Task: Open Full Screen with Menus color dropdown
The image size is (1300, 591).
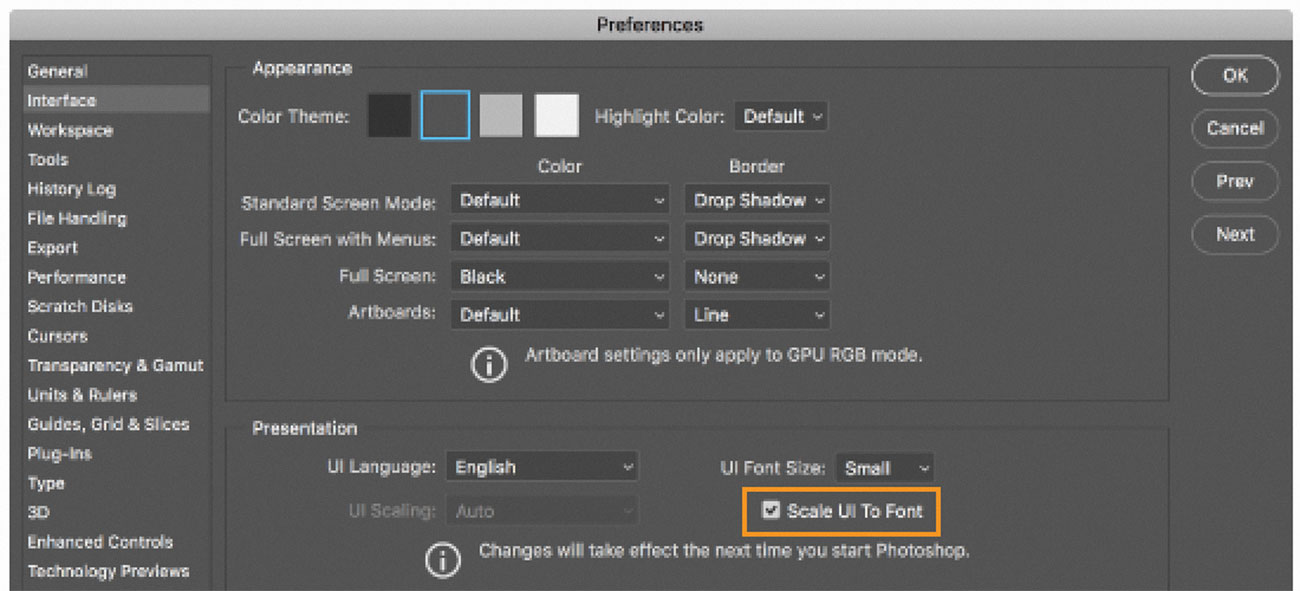Action: pyautogui.click(x=560, y=238)
